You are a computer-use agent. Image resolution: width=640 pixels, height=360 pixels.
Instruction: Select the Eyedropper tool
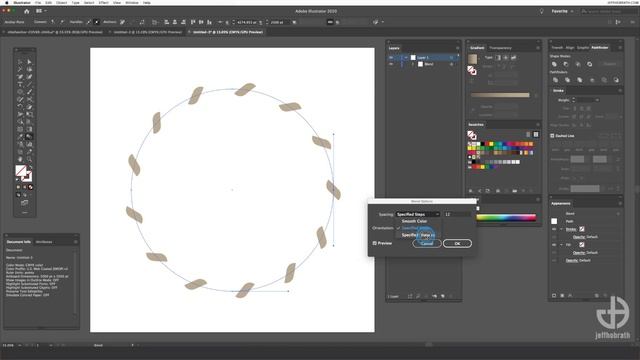tap(20, 137)
